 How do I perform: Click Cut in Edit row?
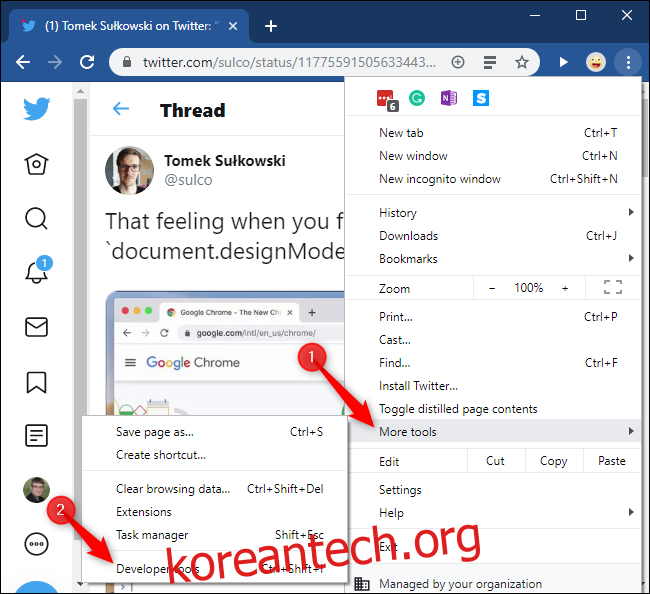click(x=495, y=461)
